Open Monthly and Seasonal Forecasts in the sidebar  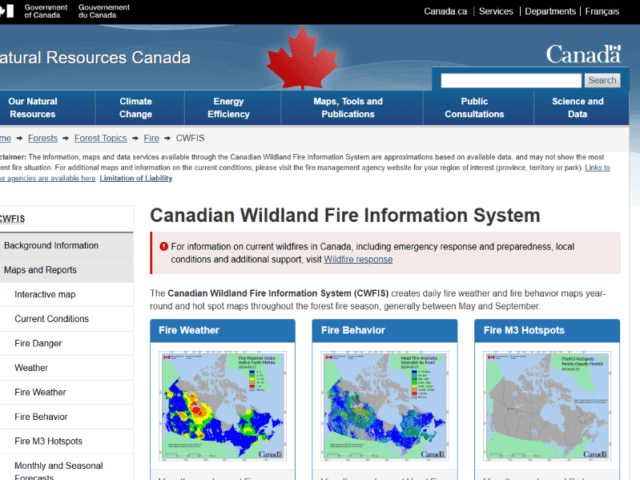(67, 468)
